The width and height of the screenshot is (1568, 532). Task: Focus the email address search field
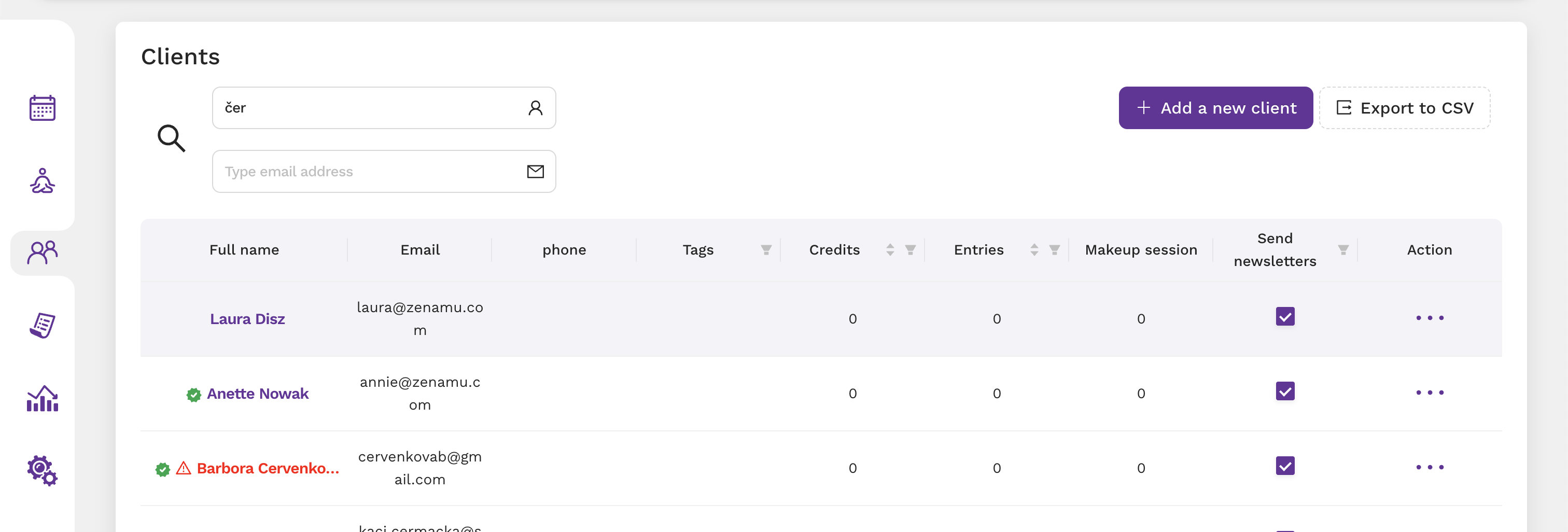(x=384, y=172)
